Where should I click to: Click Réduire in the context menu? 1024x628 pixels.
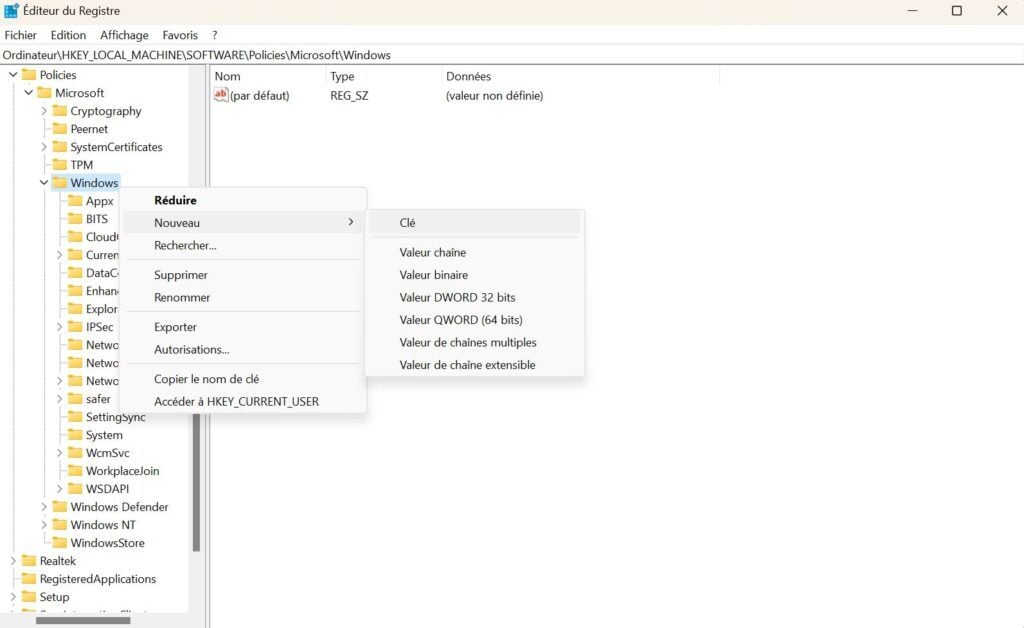(x=242, y=200)
